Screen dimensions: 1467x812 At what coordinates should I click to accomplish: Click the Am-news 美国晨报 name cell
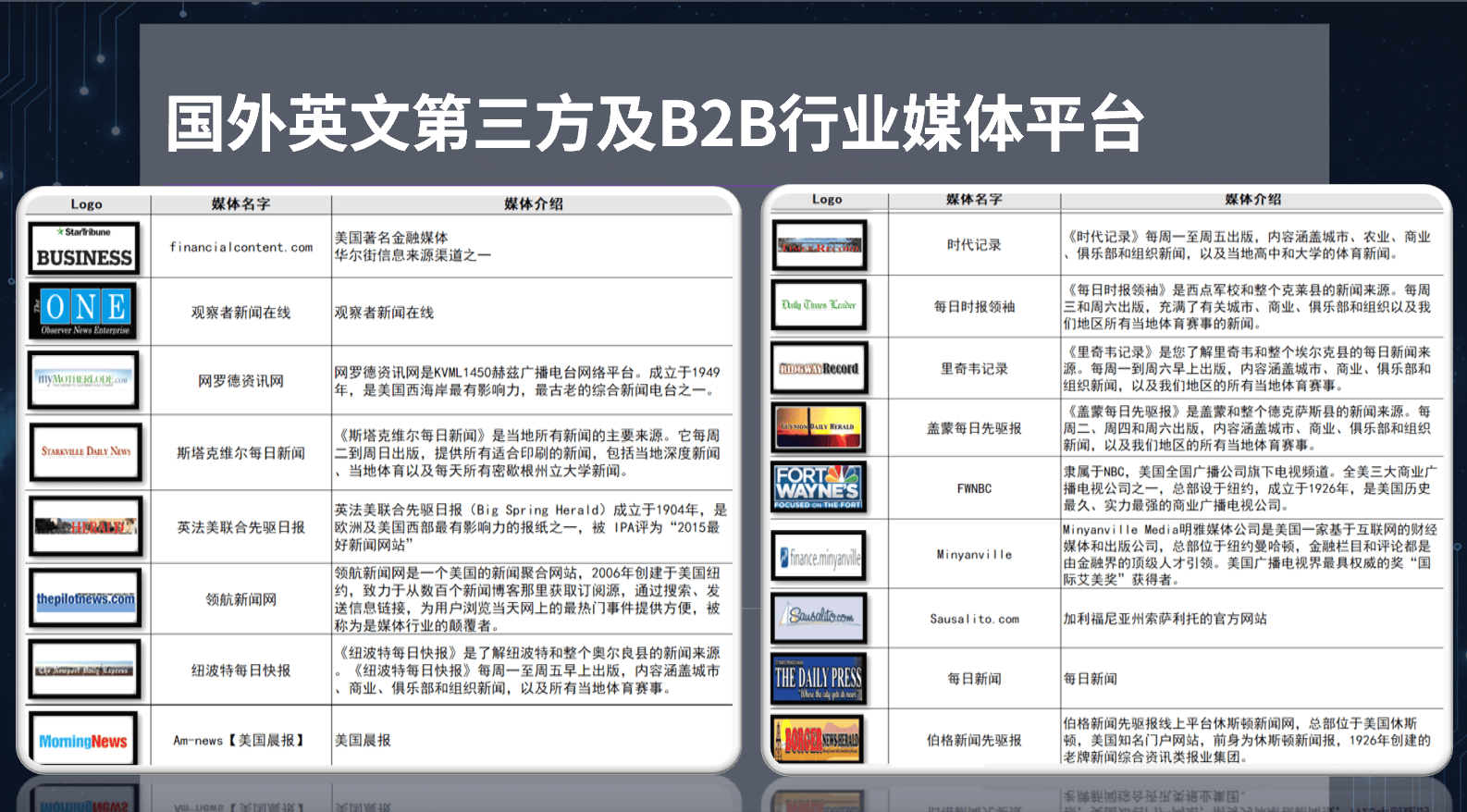point(240,741)
